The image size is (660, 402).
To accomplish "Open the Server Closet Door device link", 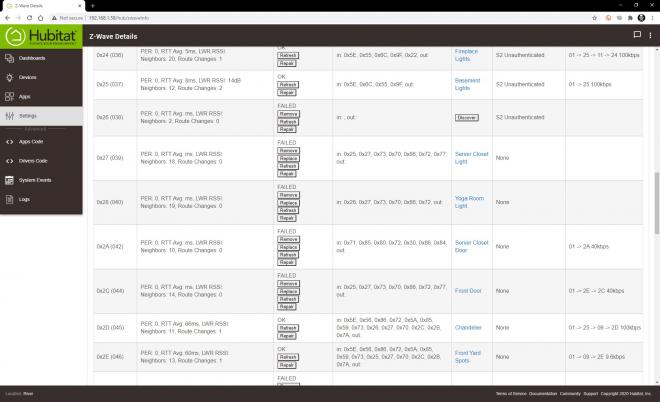I will point(471,247).
